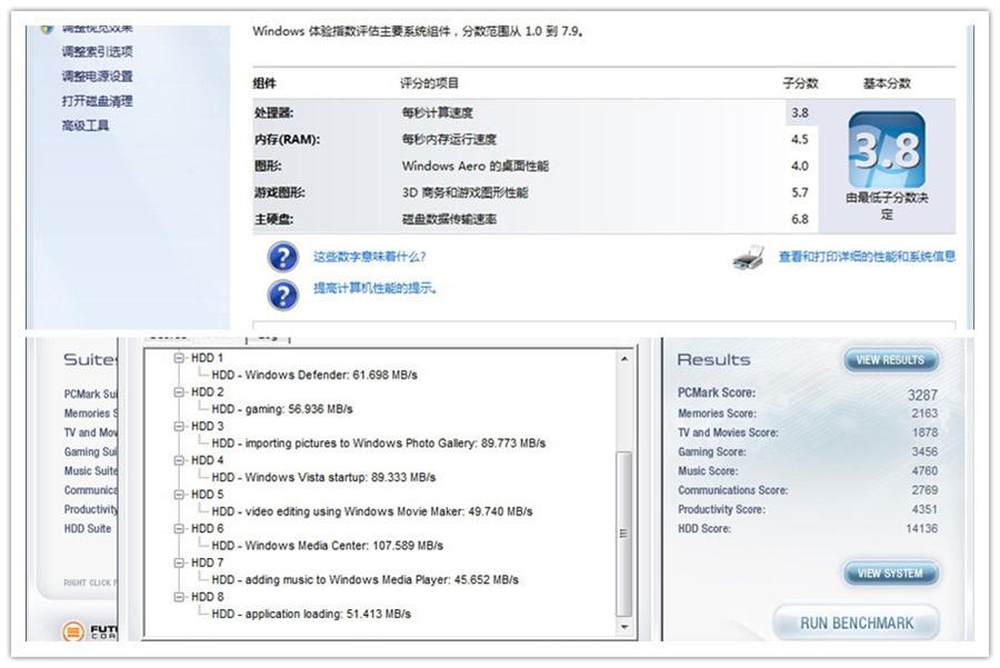Click the scroll up arrow of the HDD results list
The height and width of the screenshot is (668, 1000).
(624, 359)
